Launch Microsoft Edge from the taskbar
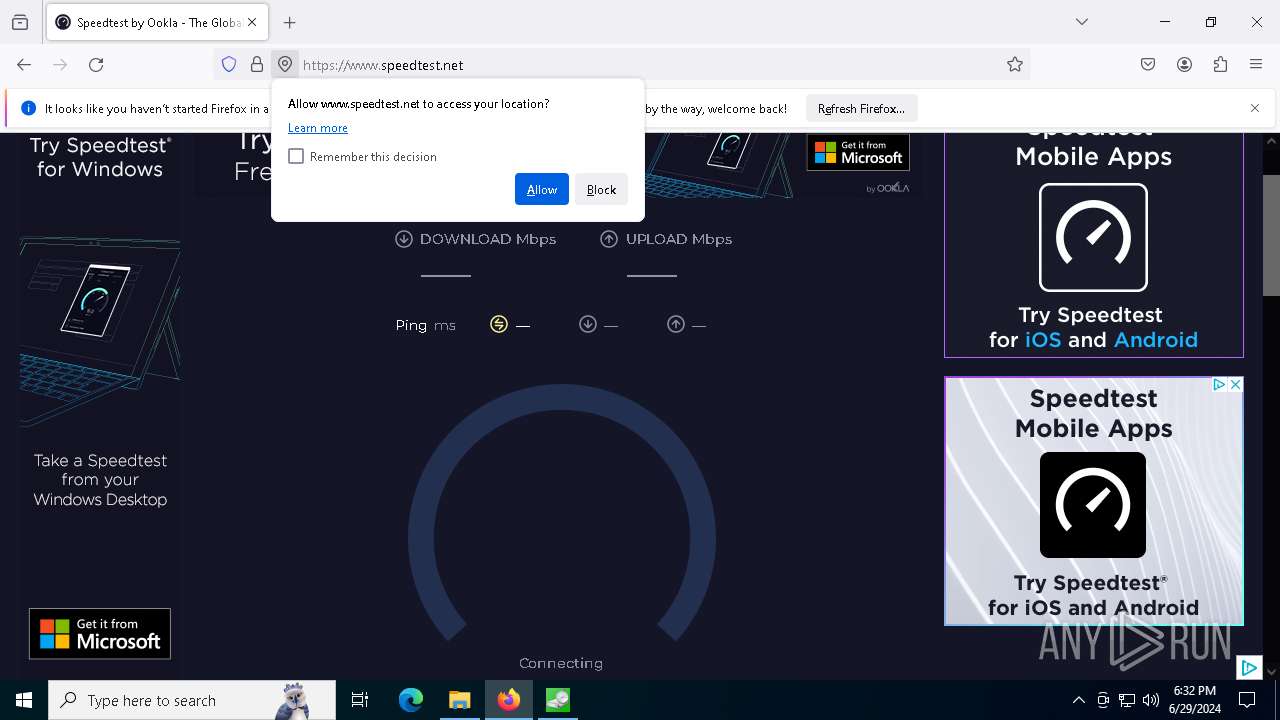The width and height of the screenshot is (1280, 720). pyautogui.click(x=411, y=700)
